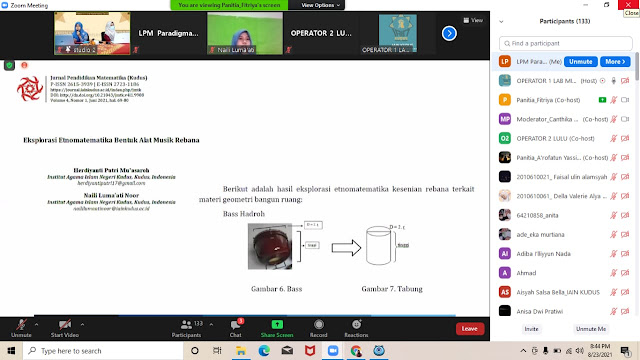This screenshot has width=640, height=360.
Task: Click the screen share icon for Panitia_Fitriya
Action: (602, 100)
